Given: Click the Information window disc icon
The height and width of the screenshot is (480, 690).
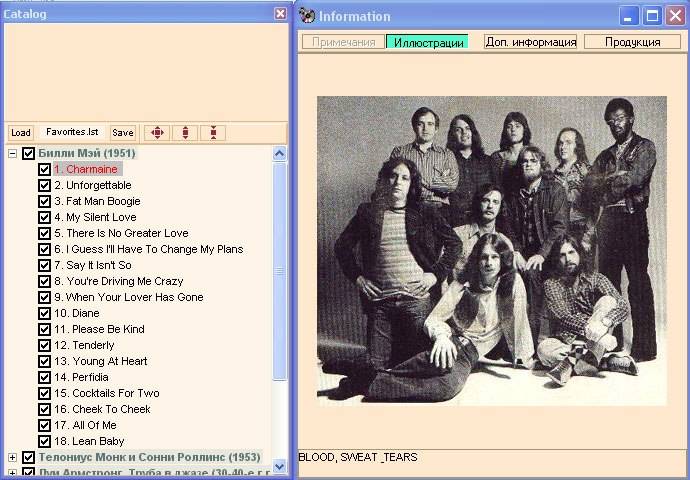Looking at the screenshot, I should click(x=307, y=16).
